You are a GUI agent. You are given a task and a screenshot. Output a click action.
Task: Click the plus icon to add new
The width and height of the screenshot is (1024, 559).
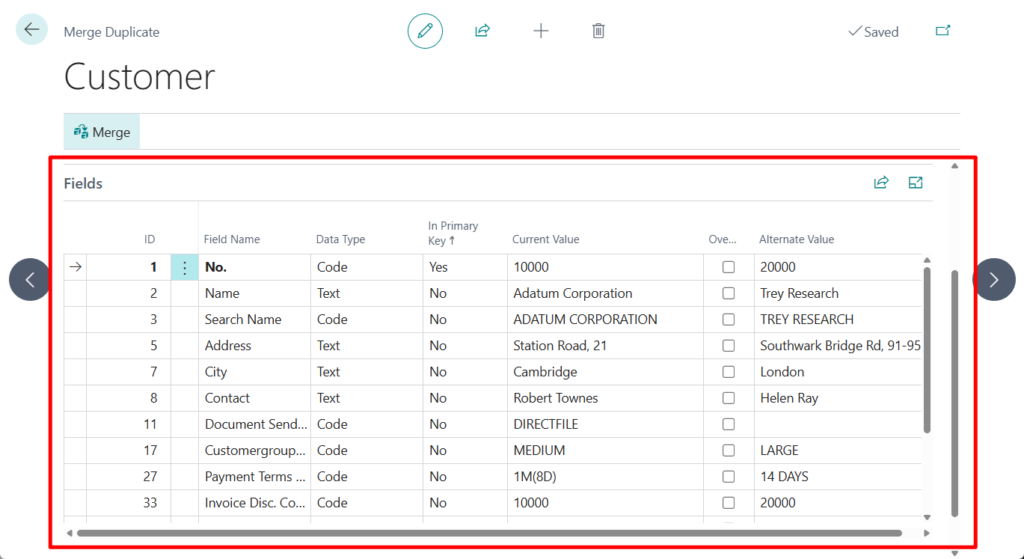click(x=541, y=31)
